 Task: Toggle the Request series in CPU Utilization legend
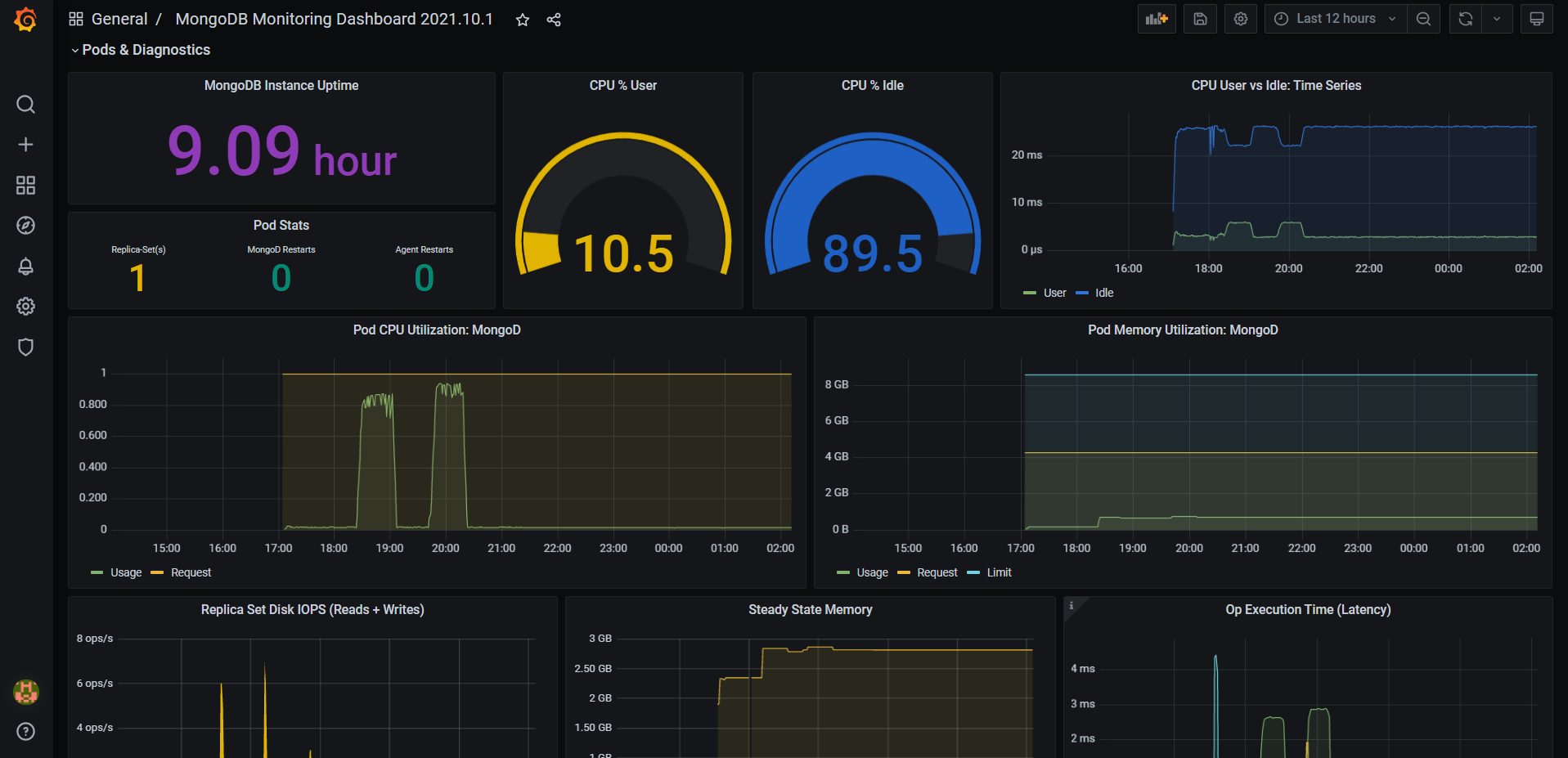point(191,572)
